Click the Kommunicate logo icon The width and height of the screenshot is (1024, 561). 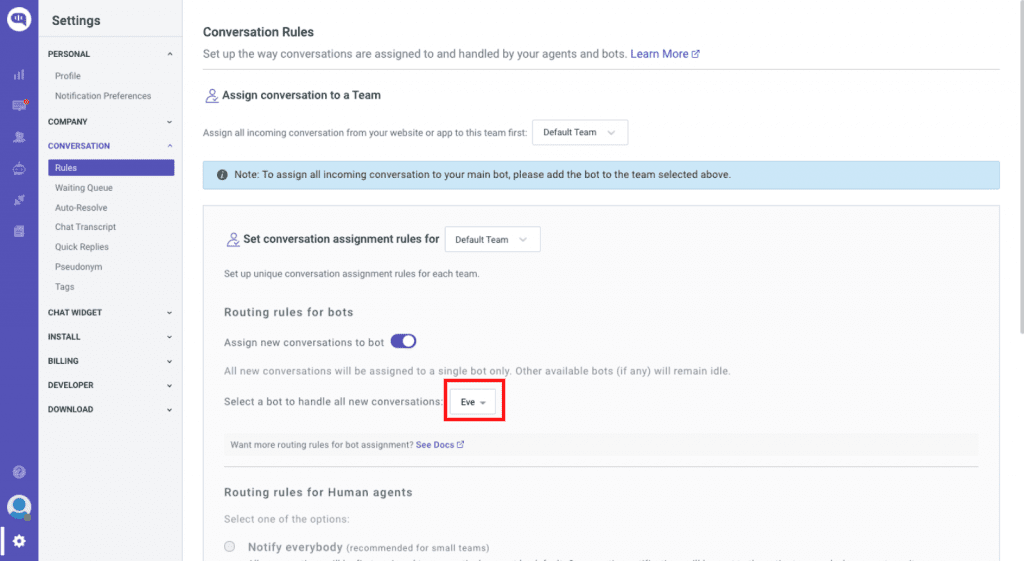(x=19, y=18)
